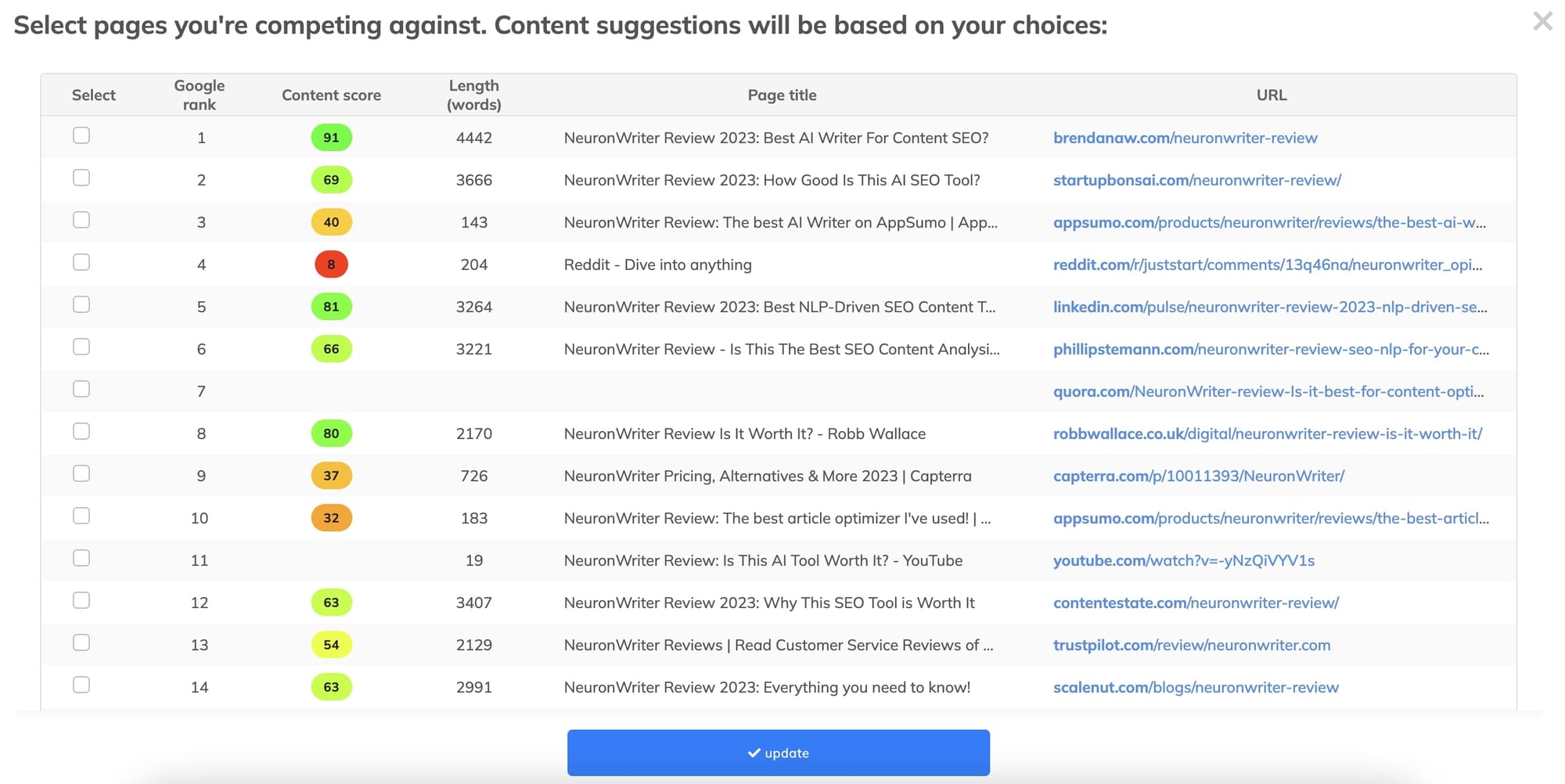This screenshot has width=1565, height=784.
Task: Click the word count 4442
Action: click(474, 138)
